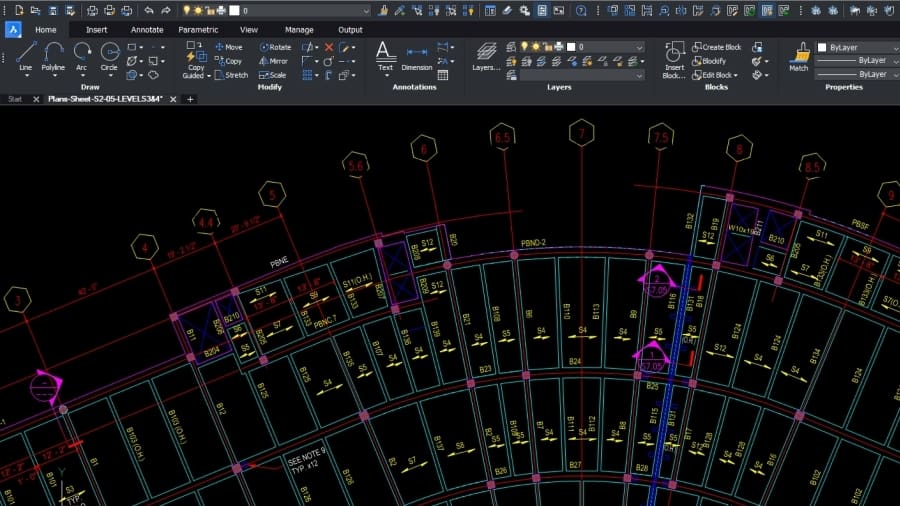Click the Copy Guided icon
The width and height of the screenshot is (900, 506).
click(x=196, y=52)
